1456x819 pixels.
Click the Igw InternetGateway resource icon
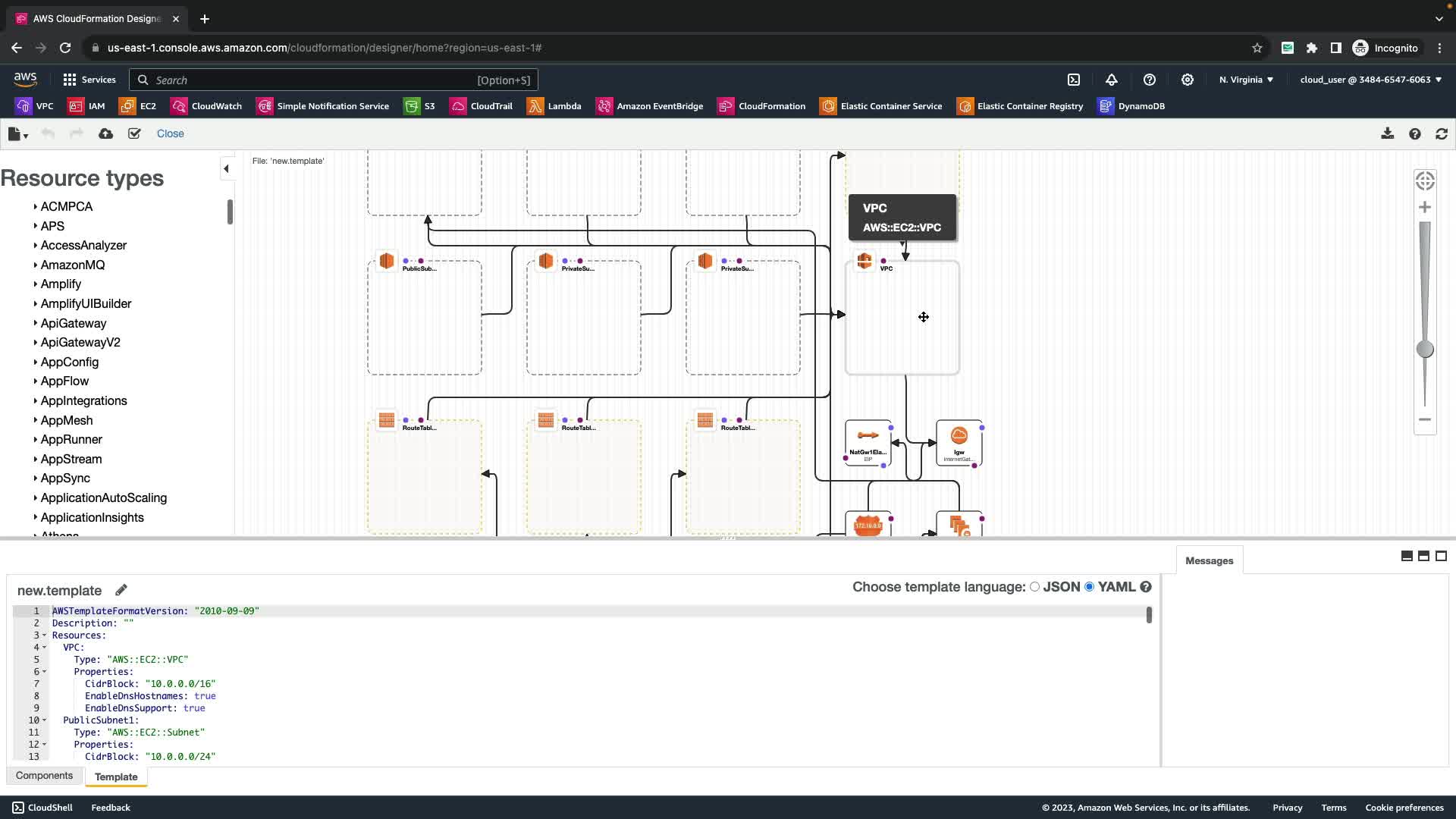[x=959, y=436]
